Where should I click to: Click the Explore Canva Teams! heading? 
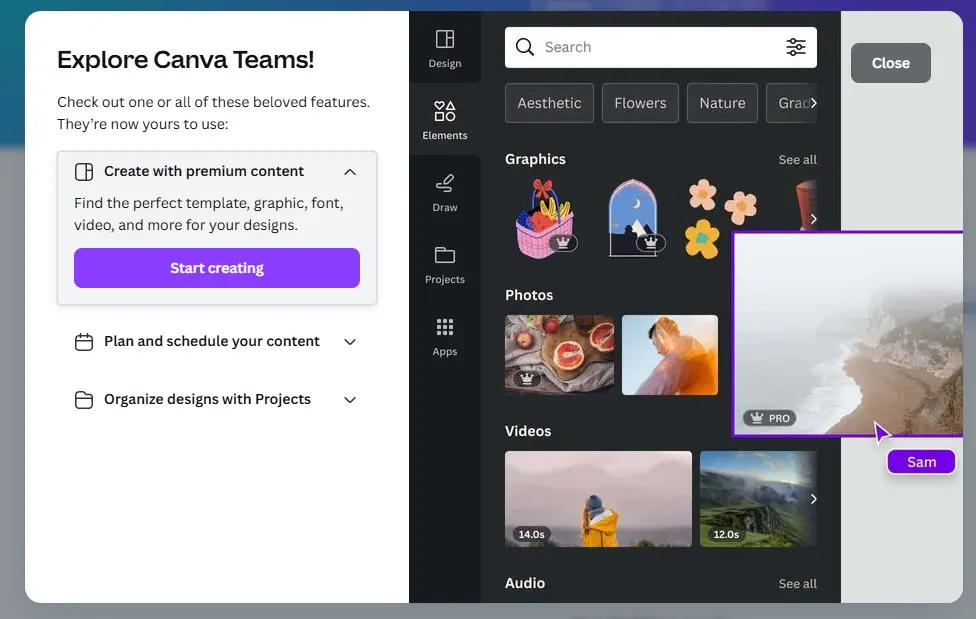pyautogui.click(x=185, y=60)
